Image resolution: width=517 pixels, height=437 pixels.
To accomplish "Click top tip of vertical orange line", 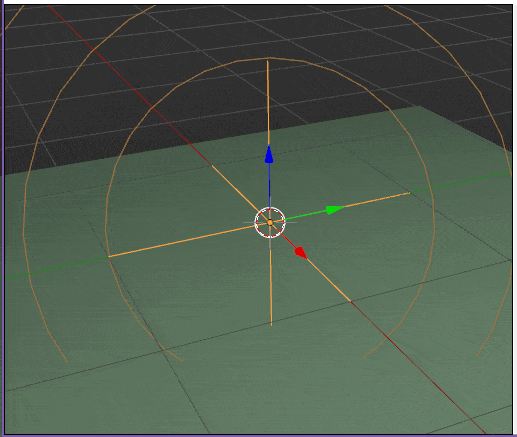I will click(268, 62).
